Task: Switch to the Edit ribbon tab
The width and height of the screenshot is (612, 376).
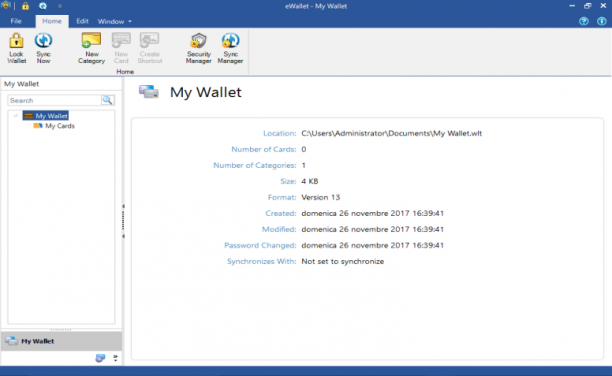Action: pos(82,21)
